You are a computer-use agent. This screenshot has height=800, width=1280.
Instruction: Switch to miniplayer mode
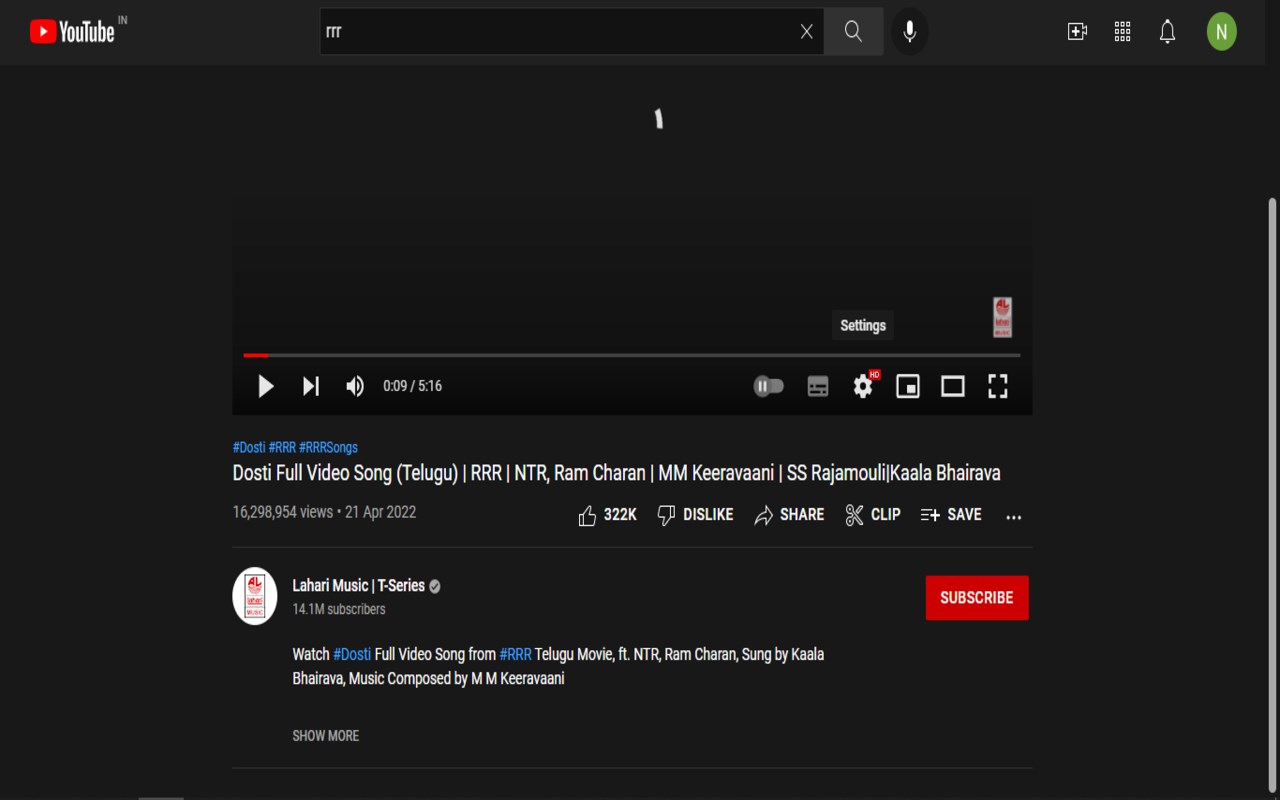pyautogui.click(x=908, y=386)
